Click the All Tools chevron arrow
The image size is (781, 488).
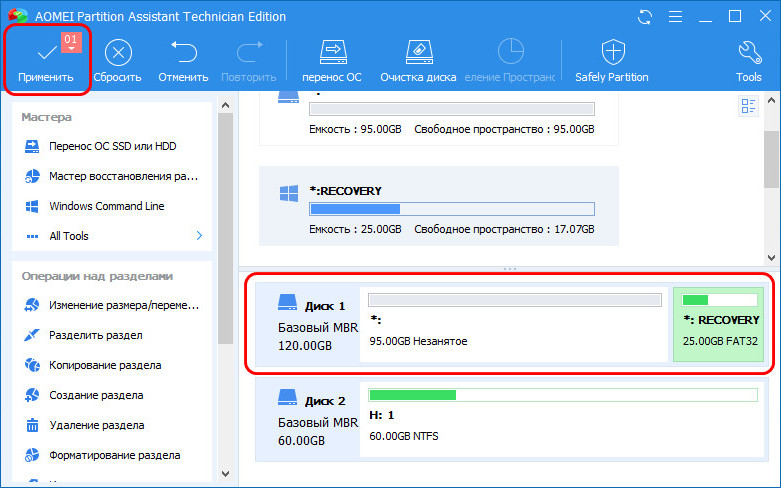pos(199,236)
